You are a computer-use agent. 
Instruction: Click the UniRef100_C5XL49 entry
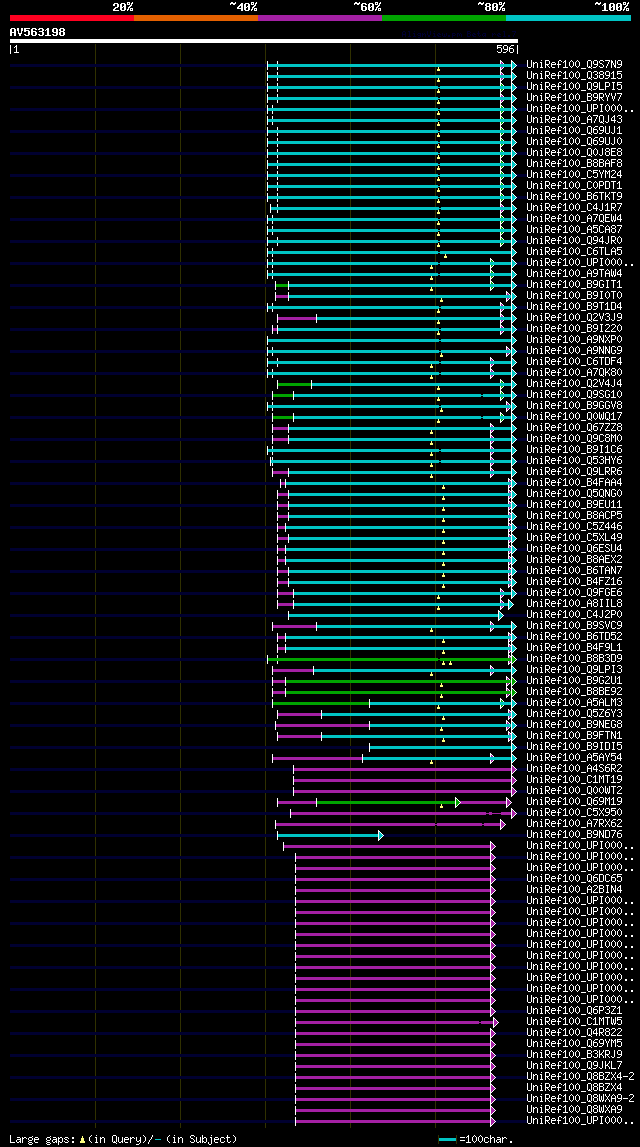click(x=574, y=537)
